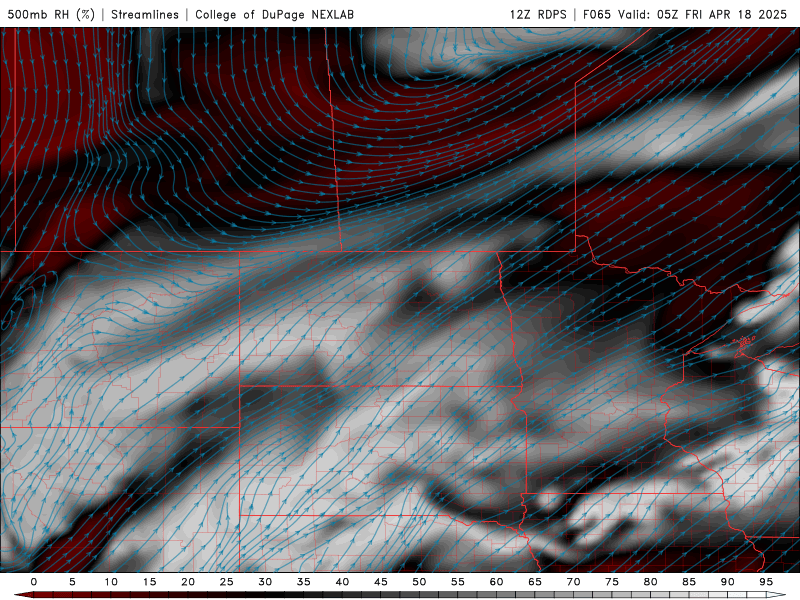Select the 75 value on the color scale
This screenshot has width=800, height=600.
(x=612, y=582)
